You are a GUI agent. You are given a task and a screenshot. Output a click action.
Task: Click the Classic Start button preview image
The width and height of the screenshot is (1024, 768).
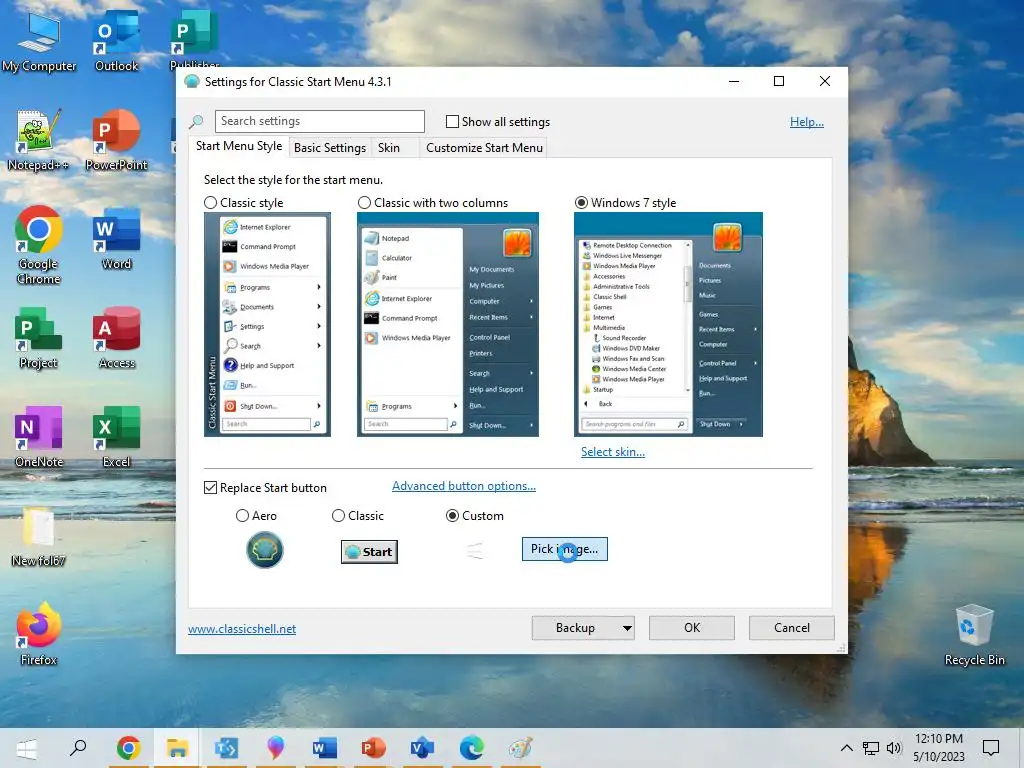pyautogui.click(x=369, y=552)
